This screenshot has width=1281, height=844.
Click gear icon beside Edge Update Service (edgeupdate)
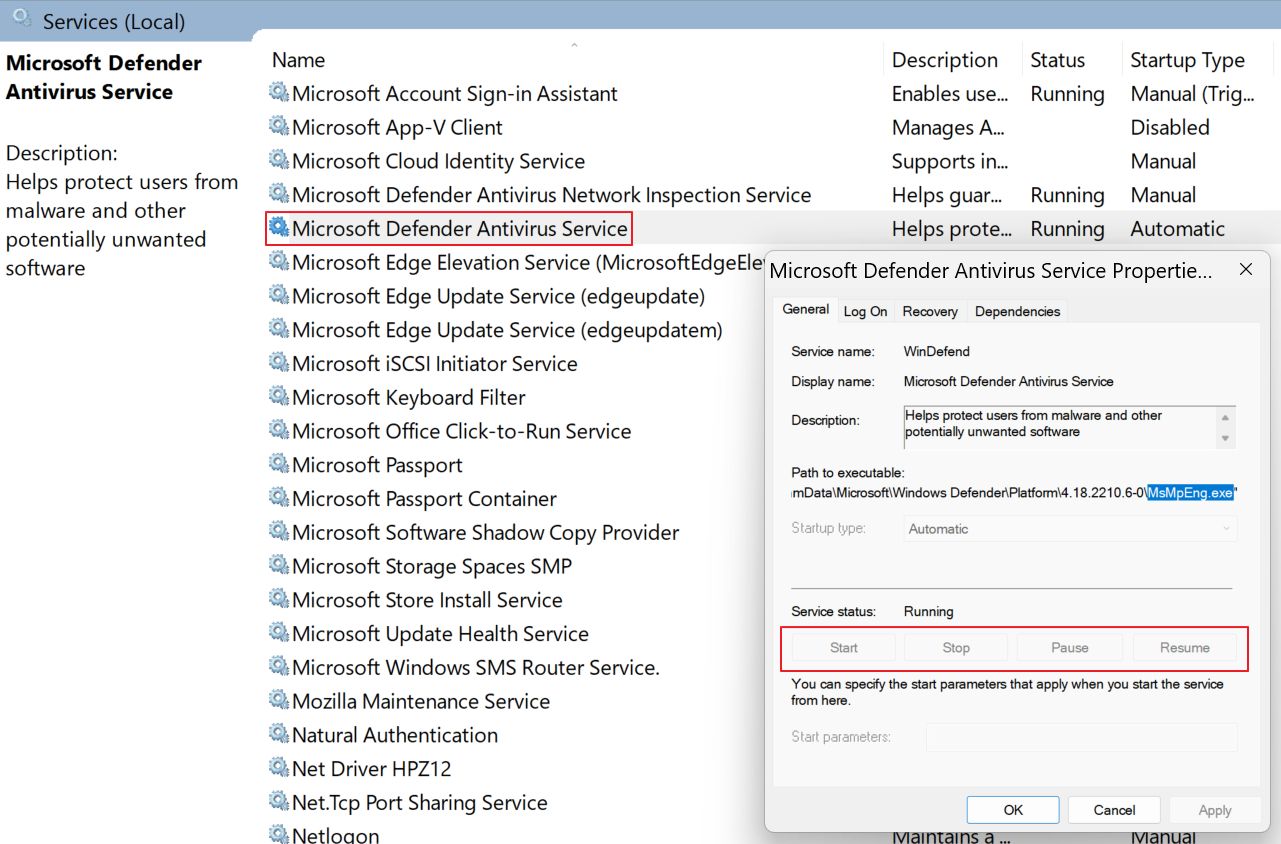click(x=279, y=296)
